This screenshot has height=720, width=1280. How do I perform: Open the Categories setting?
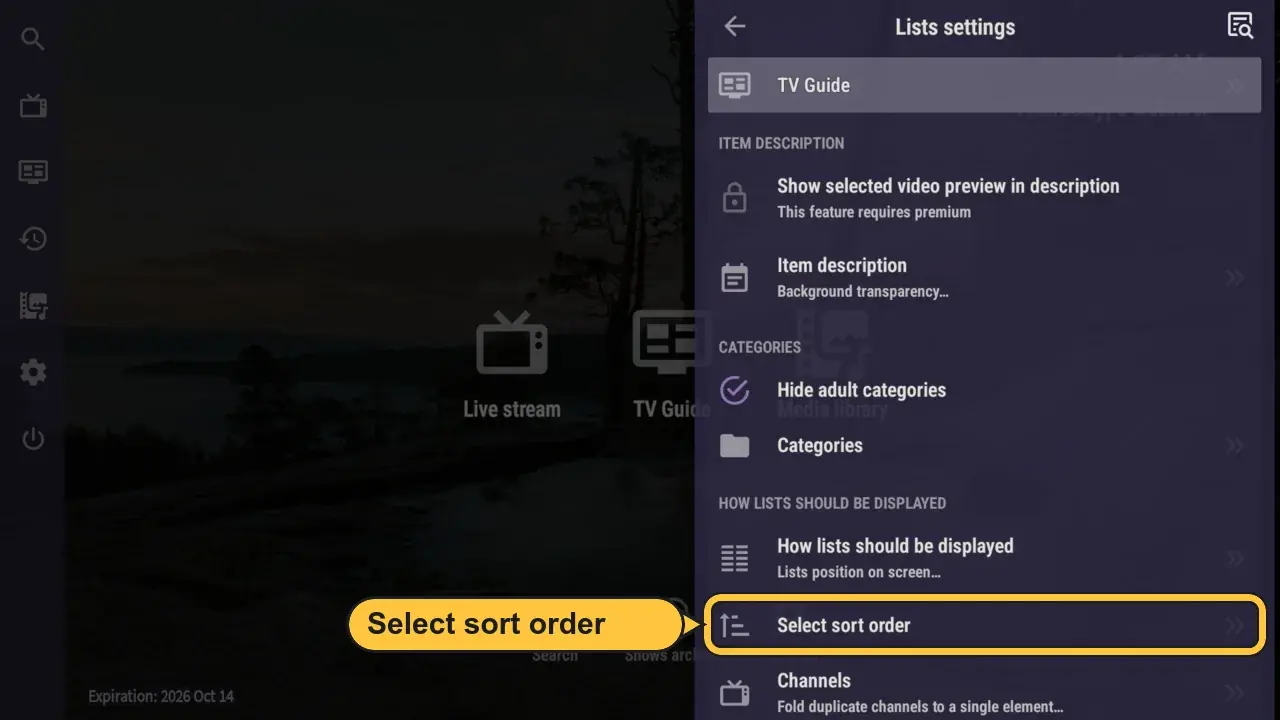click(985, 445)
